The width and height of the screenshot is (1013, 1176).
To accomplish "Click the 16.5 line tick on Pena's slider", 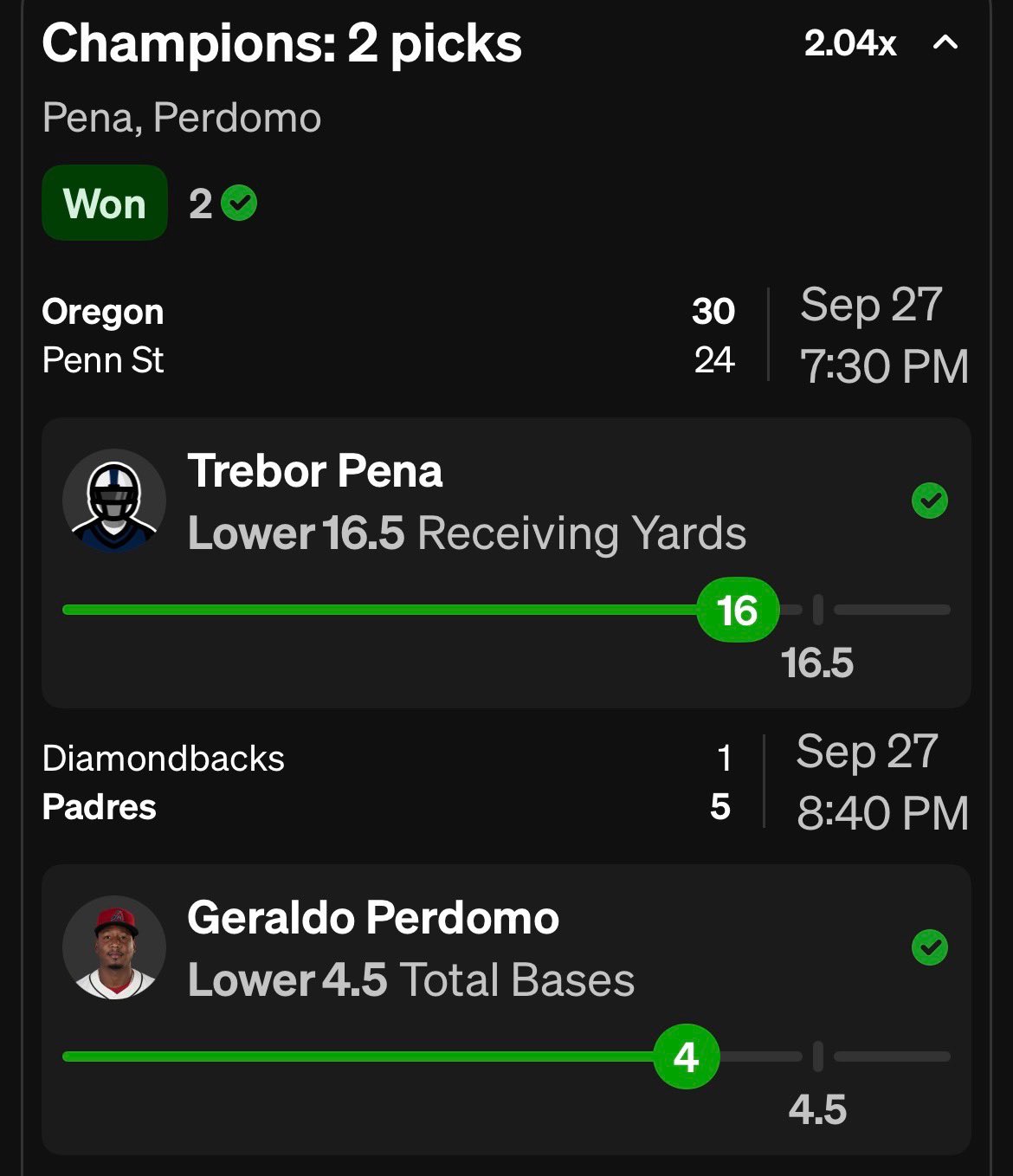I will click(x=818, y=610).
